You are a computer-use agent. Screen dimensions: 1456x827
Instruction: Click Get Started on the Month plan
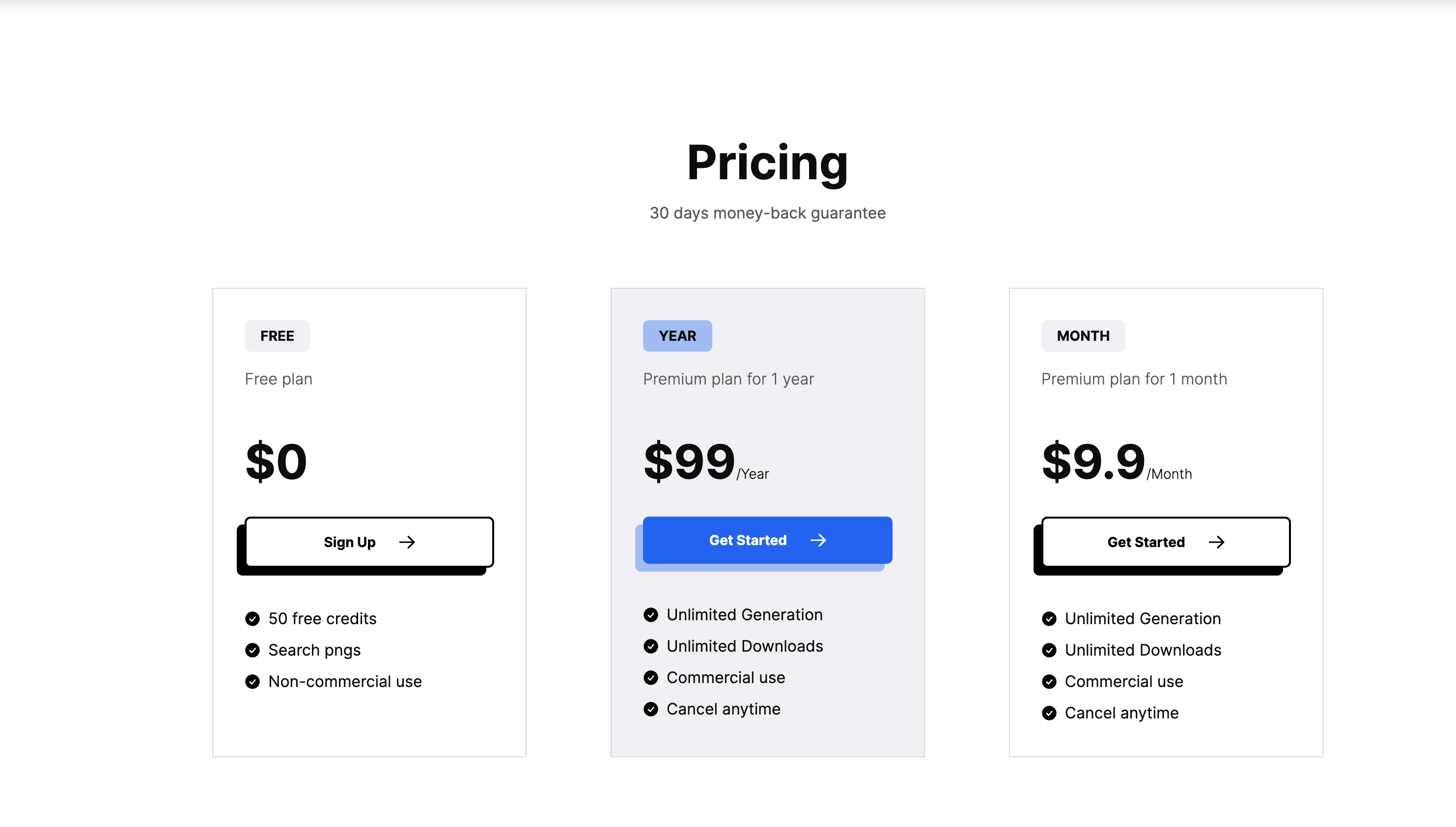point(1165,542)
